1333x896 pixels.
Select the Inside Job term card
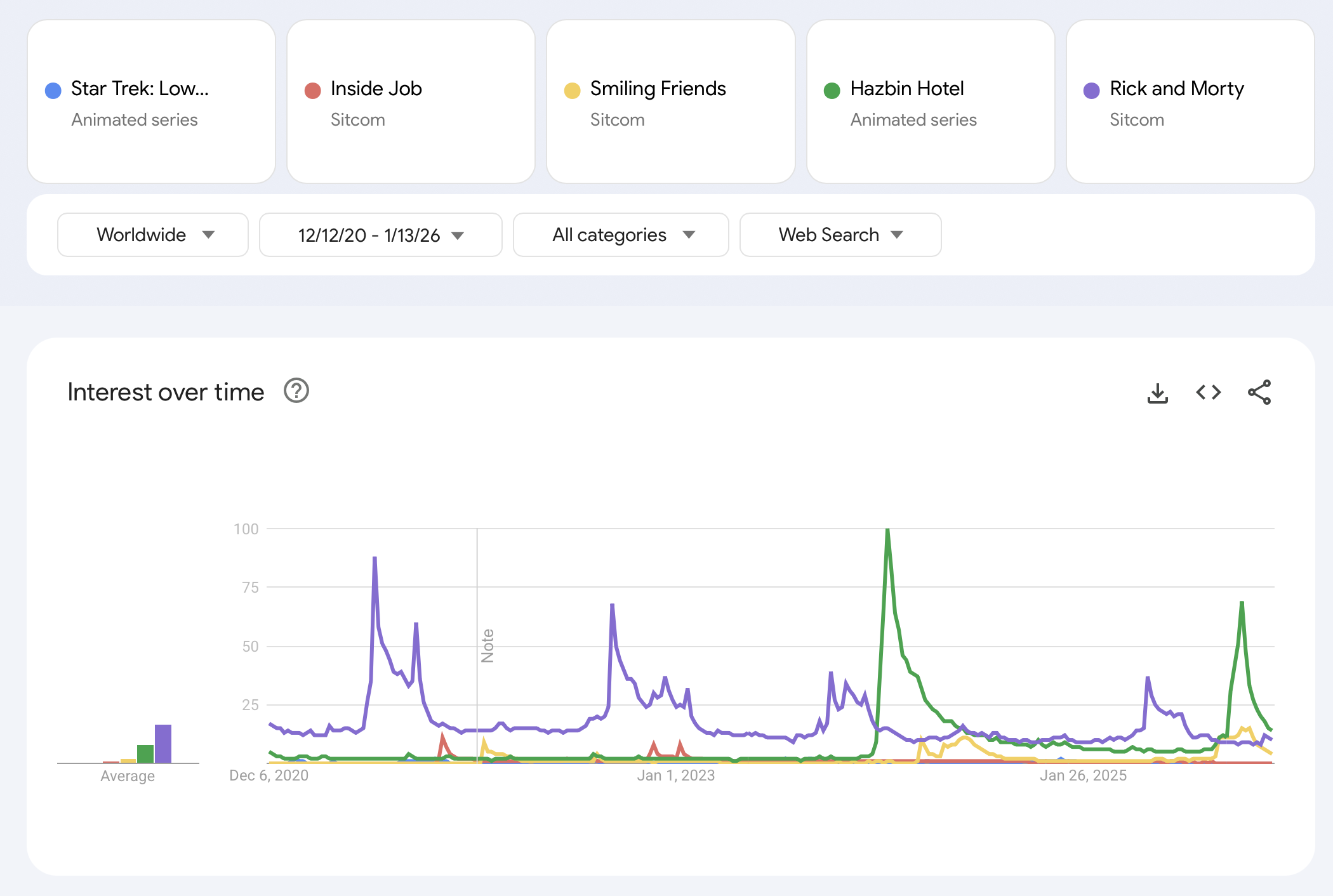[x=411, y=102]
